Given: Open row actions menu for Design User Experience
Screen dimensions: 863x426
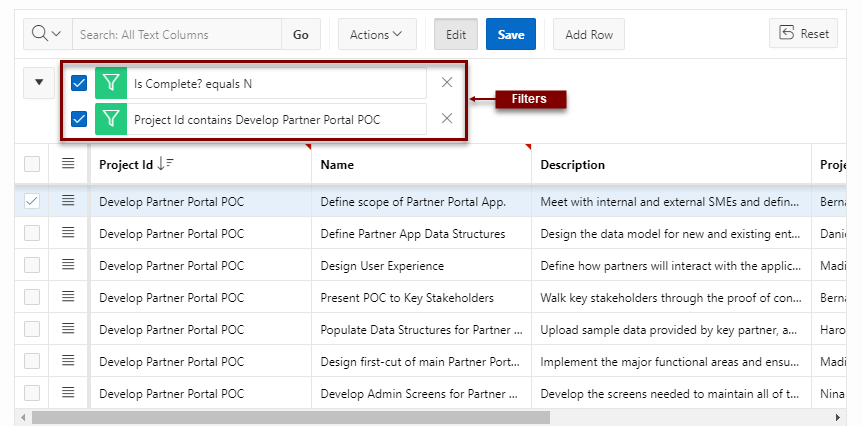Looking at the screenshot, I should (x=68, y=265).
